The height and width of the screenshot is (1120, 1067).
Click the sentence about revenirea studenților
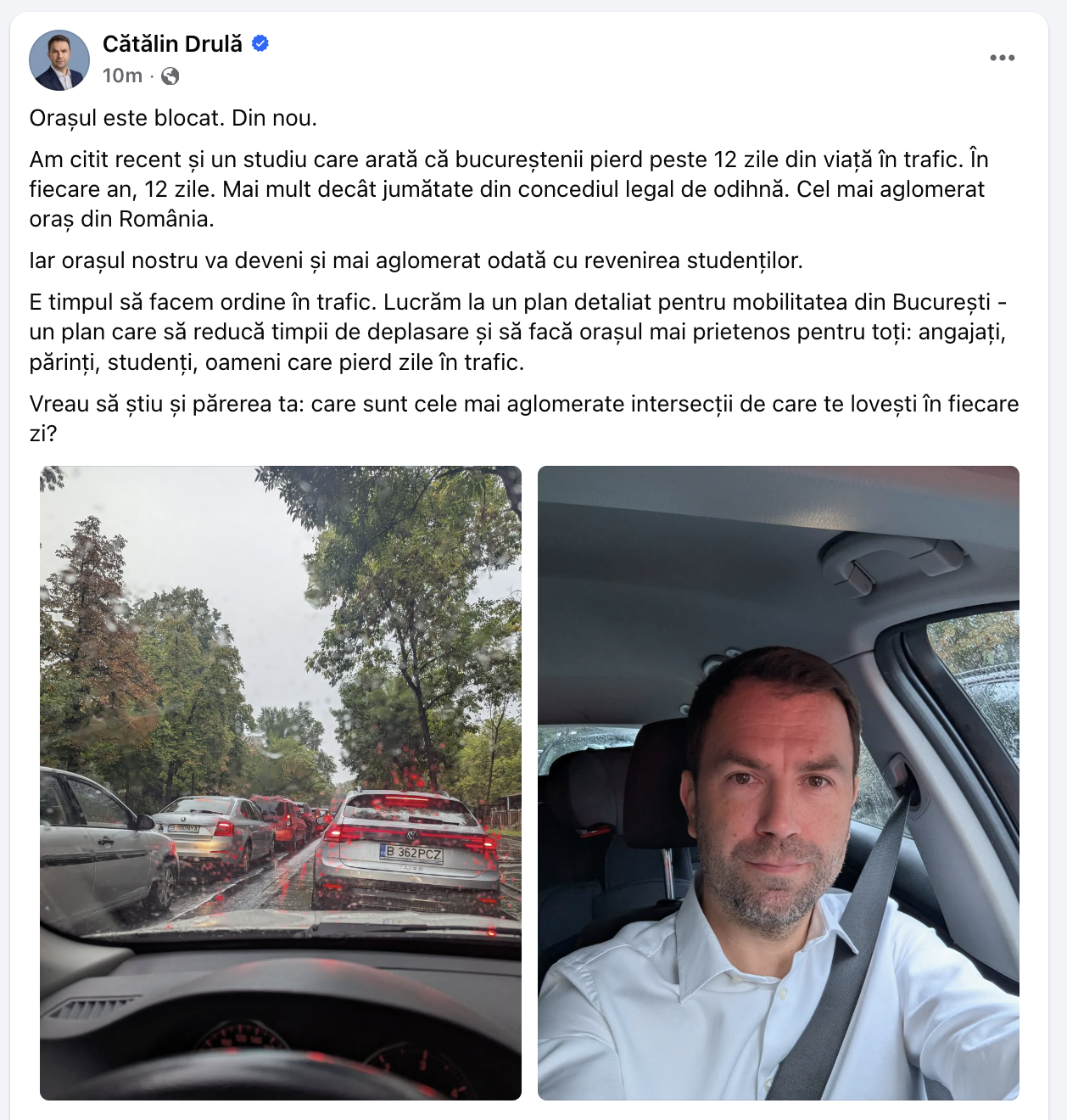[x=416, y=260]
